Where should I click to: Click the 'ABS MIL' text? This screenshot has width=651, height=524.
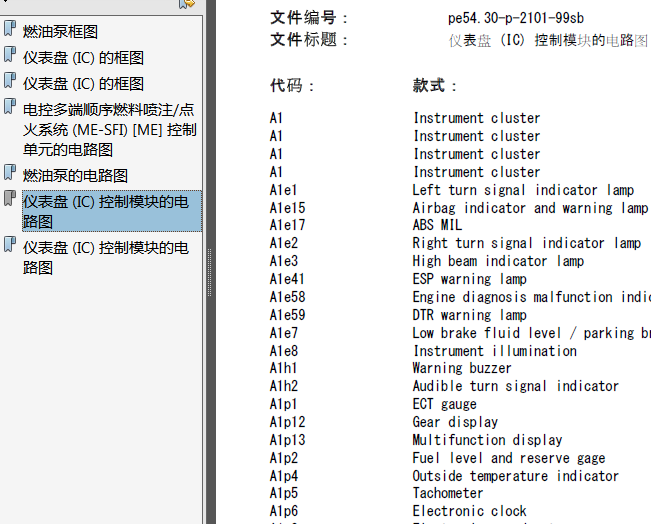tap(437, 225)
